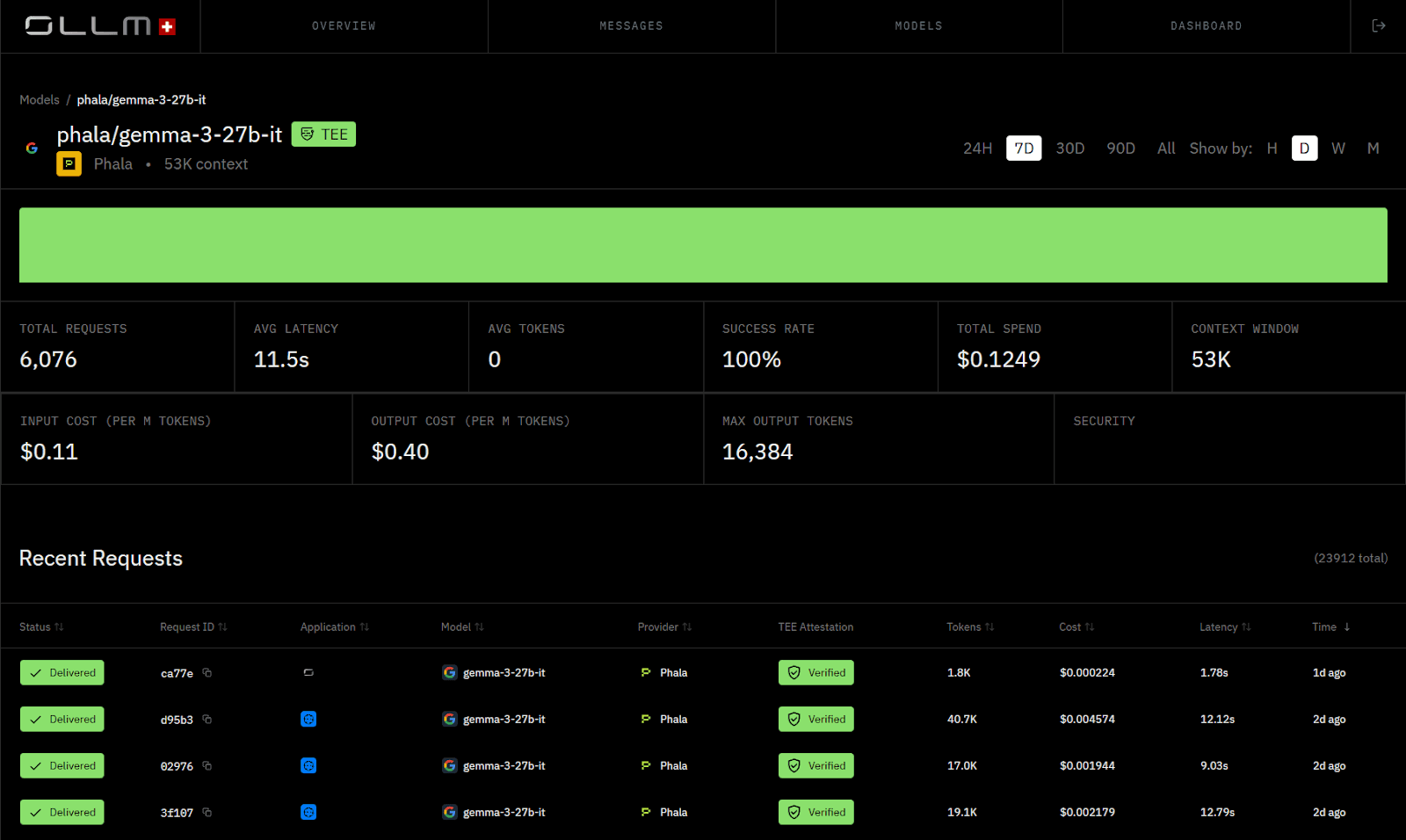Click blue application icon in d95b3 row
1406x840 pixels.
tap(308, 720)
